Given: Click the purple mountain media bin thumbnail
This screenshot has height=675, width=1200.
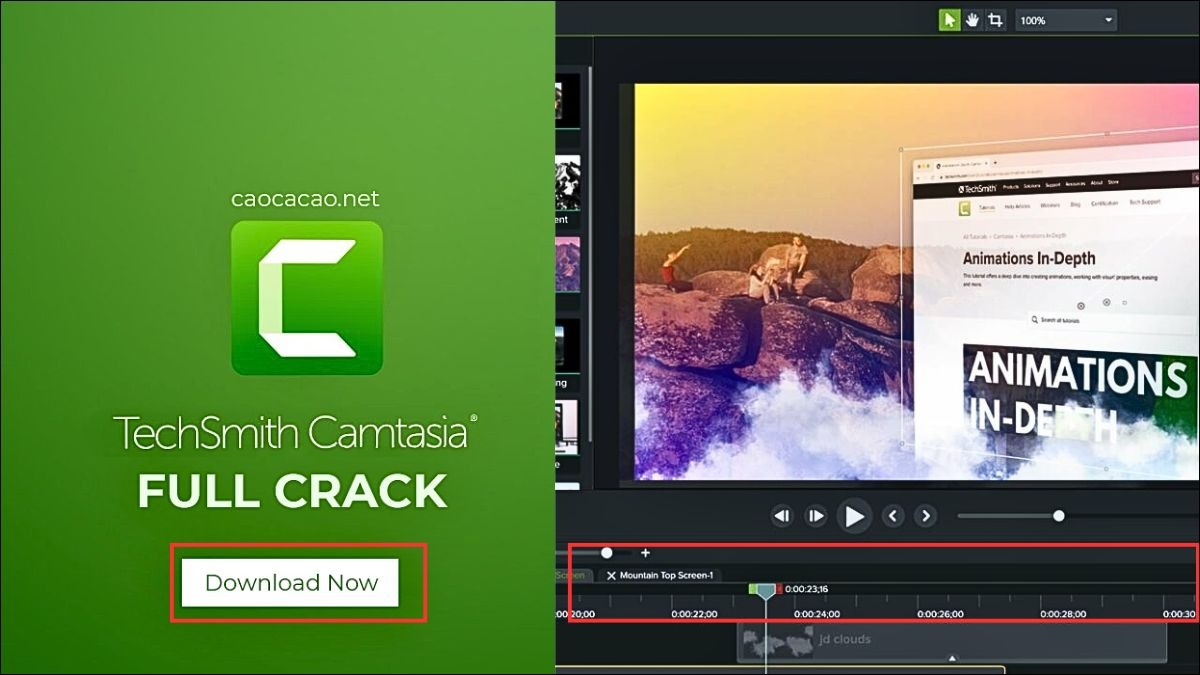Looking at the screenshot, I should [567, 264].
